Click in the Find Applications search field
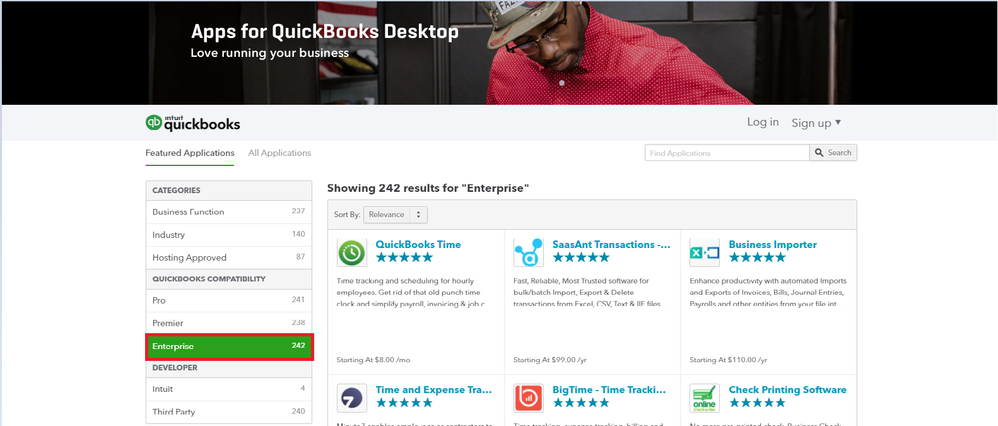 coord(727,153)
